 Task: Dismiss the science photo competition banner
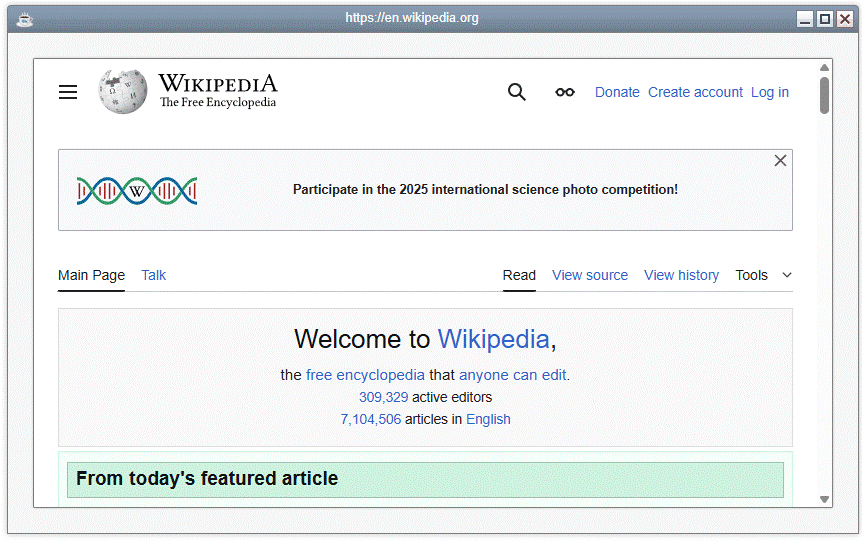[780, 161]
